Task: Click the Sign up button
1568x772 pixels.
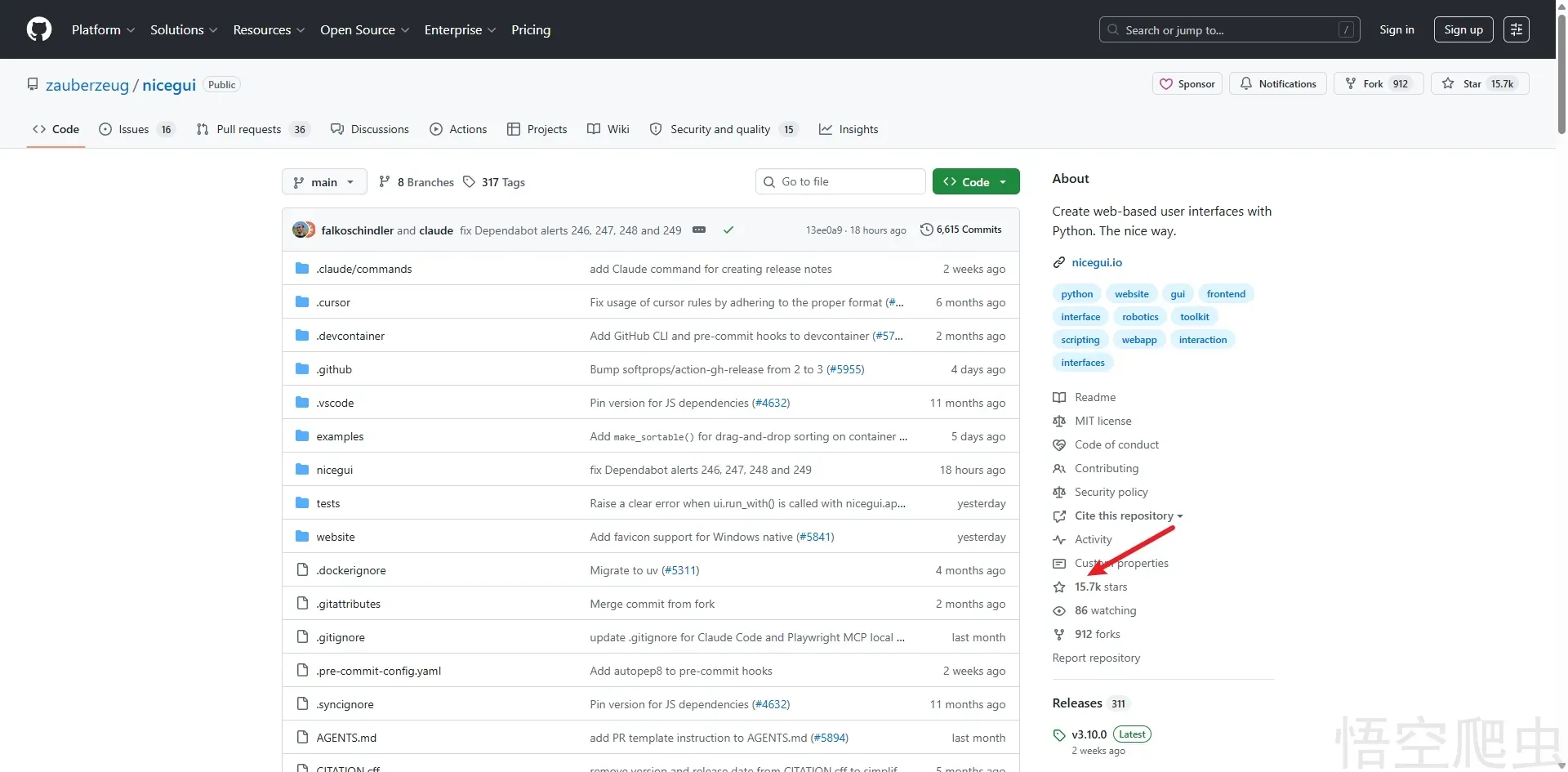Action: [x=1463, y=29]
